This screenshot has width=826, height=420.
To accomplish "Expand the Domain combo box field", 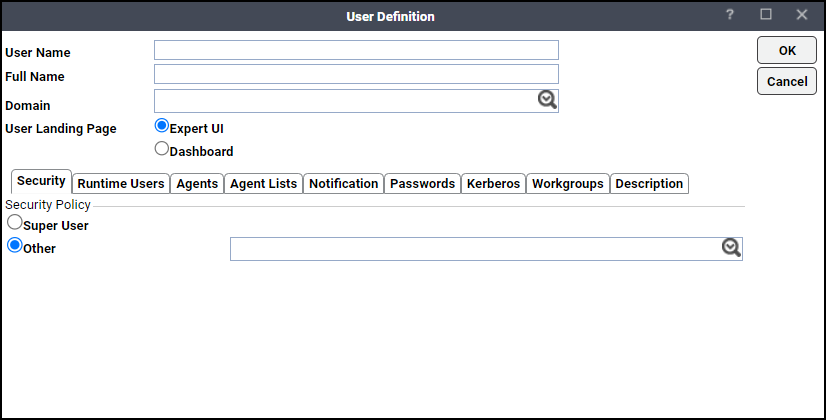I will pyautogui.click(x=356, y=101).
